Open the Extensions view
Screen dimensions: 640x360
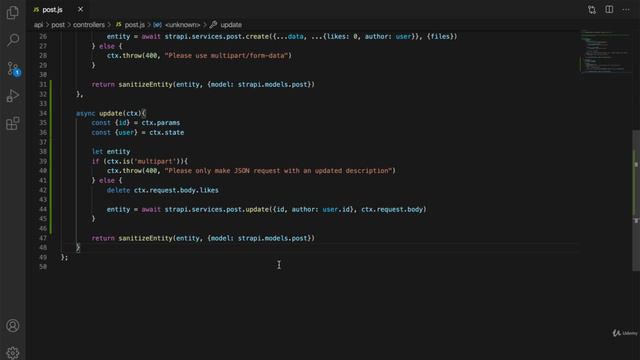point(13,123)
